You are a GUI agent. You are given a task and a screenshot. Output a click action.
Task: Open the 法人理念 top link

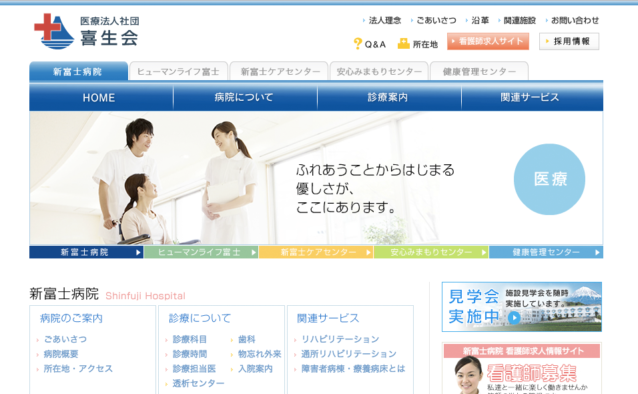385,20
